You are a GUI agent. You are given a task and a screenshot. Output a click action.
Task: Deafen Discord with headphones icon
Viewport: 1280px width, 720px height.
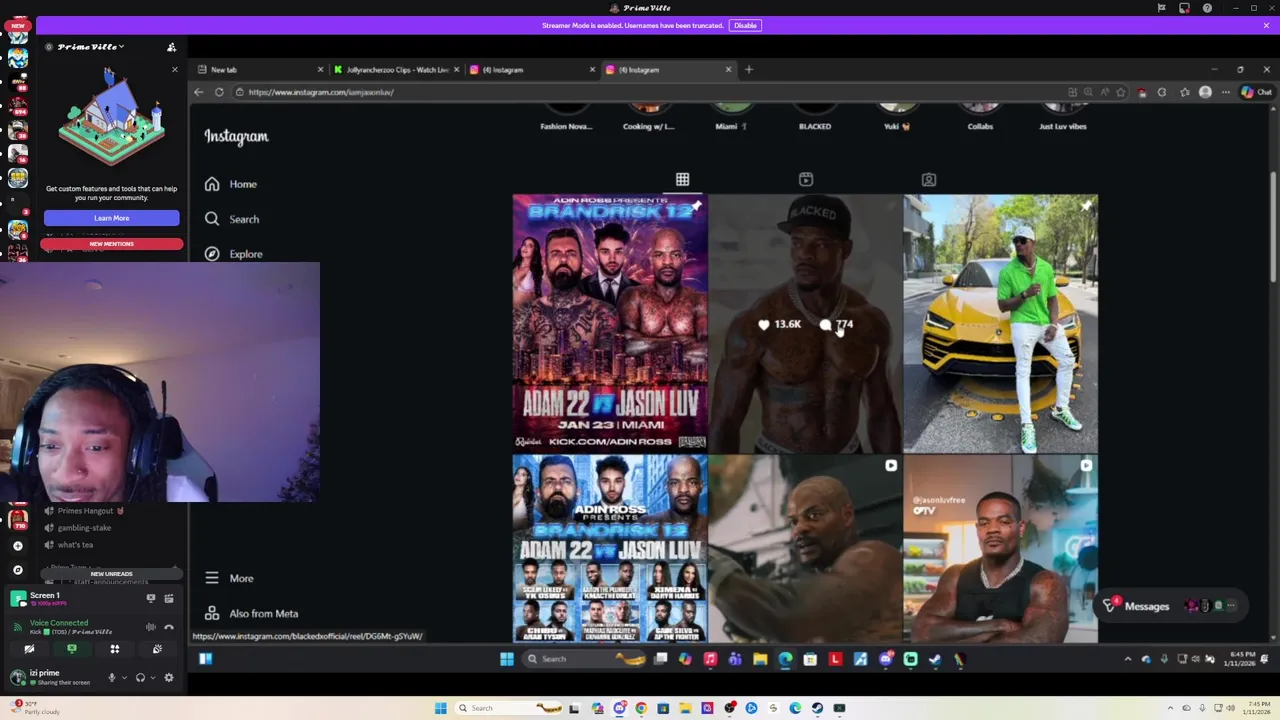pyautogui.click(x=140, y=678)
